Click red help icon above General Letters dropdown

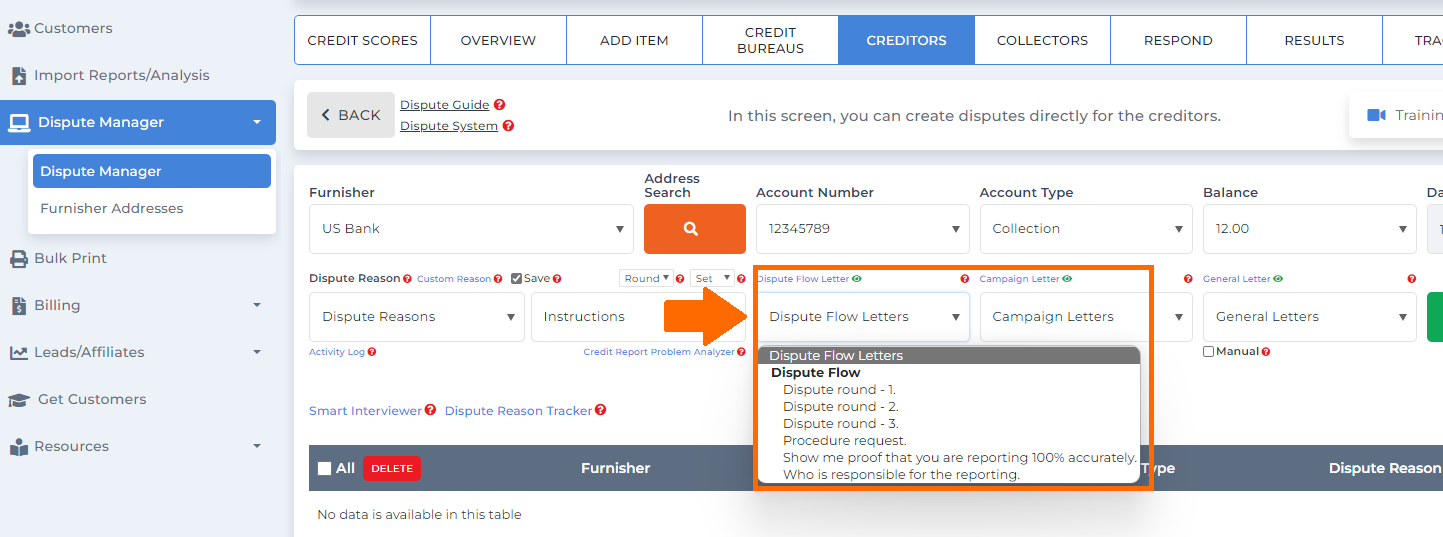(x=1412, y=280)
